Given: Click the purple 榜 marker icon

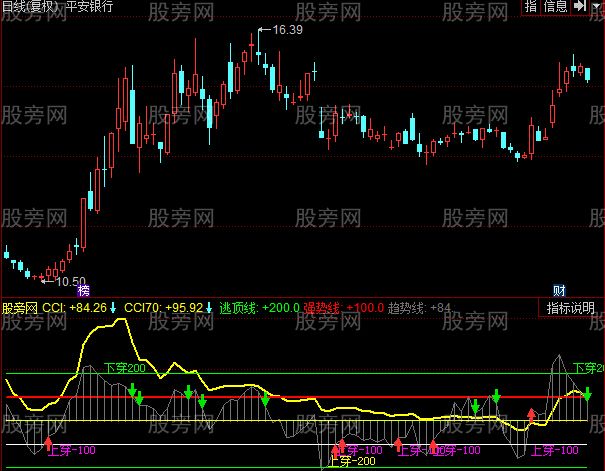Looking at the screenshot, I should coord(83,290).
